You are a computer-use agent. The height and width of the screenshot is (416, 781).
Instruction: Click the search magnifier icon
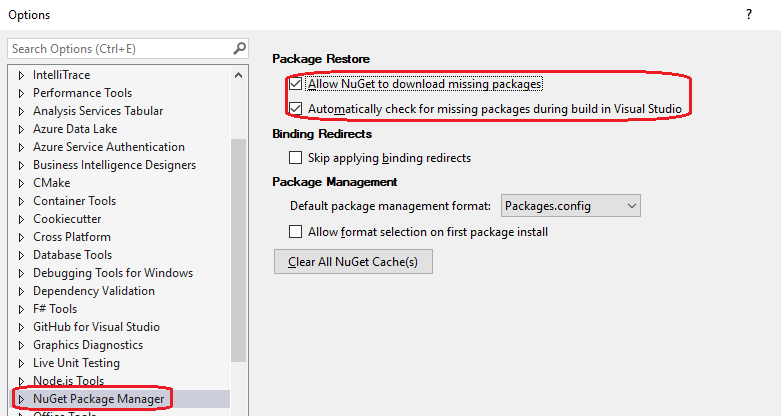click(239, 48)
